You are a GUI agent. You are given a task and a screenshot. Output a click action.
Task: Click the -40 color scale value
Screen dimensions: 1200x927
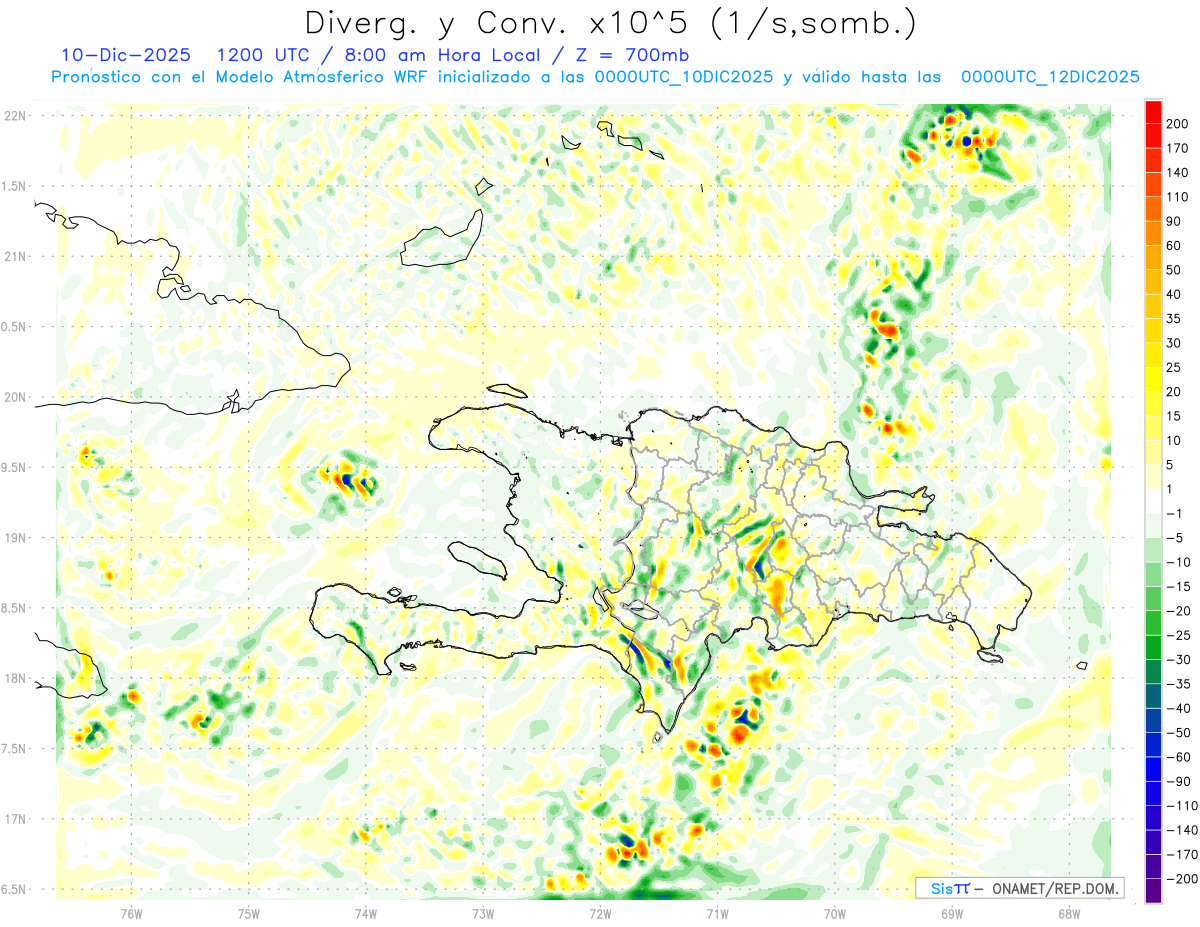tap(1181, 709)
